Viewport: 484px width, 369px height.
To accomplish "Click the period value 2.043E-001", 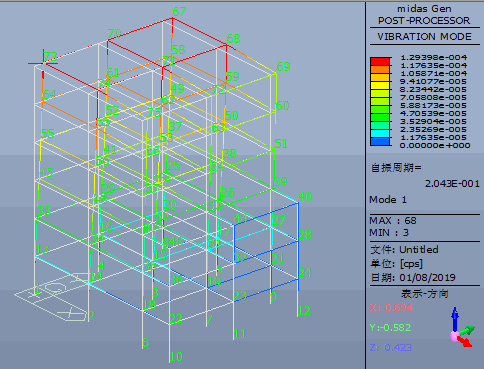I will pos(452,184).
